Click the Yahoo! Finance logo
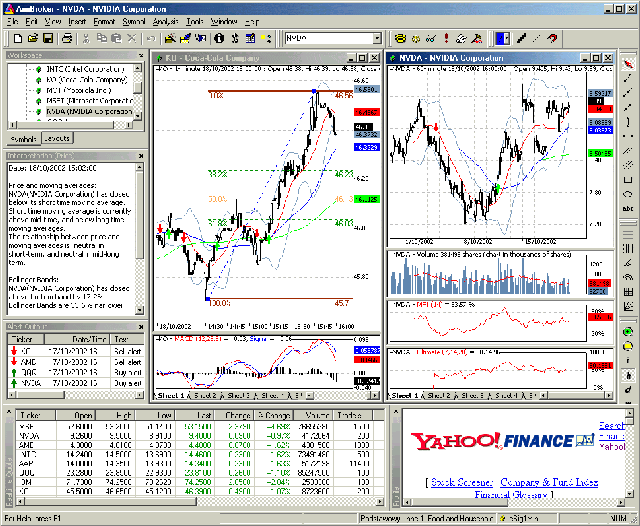This screenshot has height=526, width=640. (x=502, y=441)
